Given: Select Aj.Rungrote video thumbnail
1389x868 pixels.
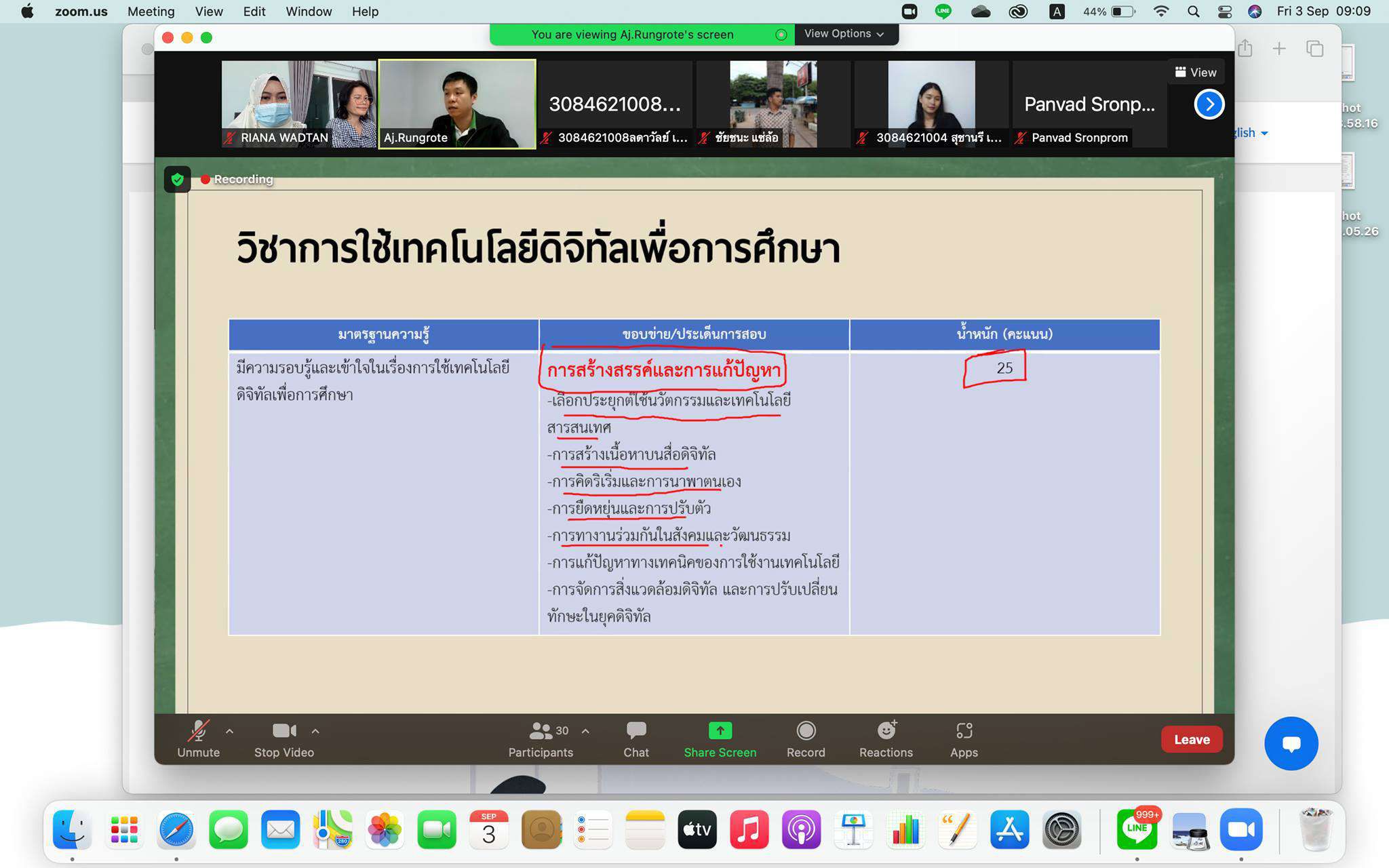Looking at the screenshot, I should click(x=456, y=104).
